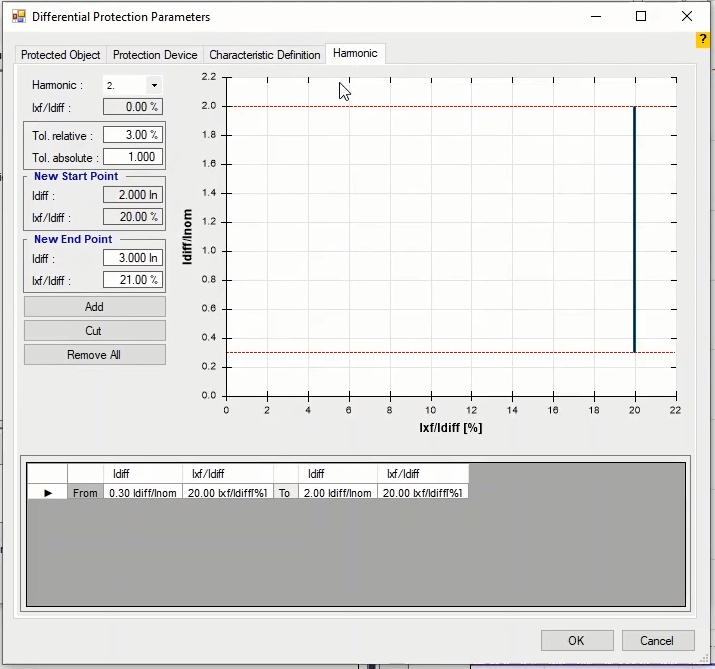The width and height of the screenshot is (715, 669).
Task: Click the vertical characteristic line on chart
Action: 634,230
